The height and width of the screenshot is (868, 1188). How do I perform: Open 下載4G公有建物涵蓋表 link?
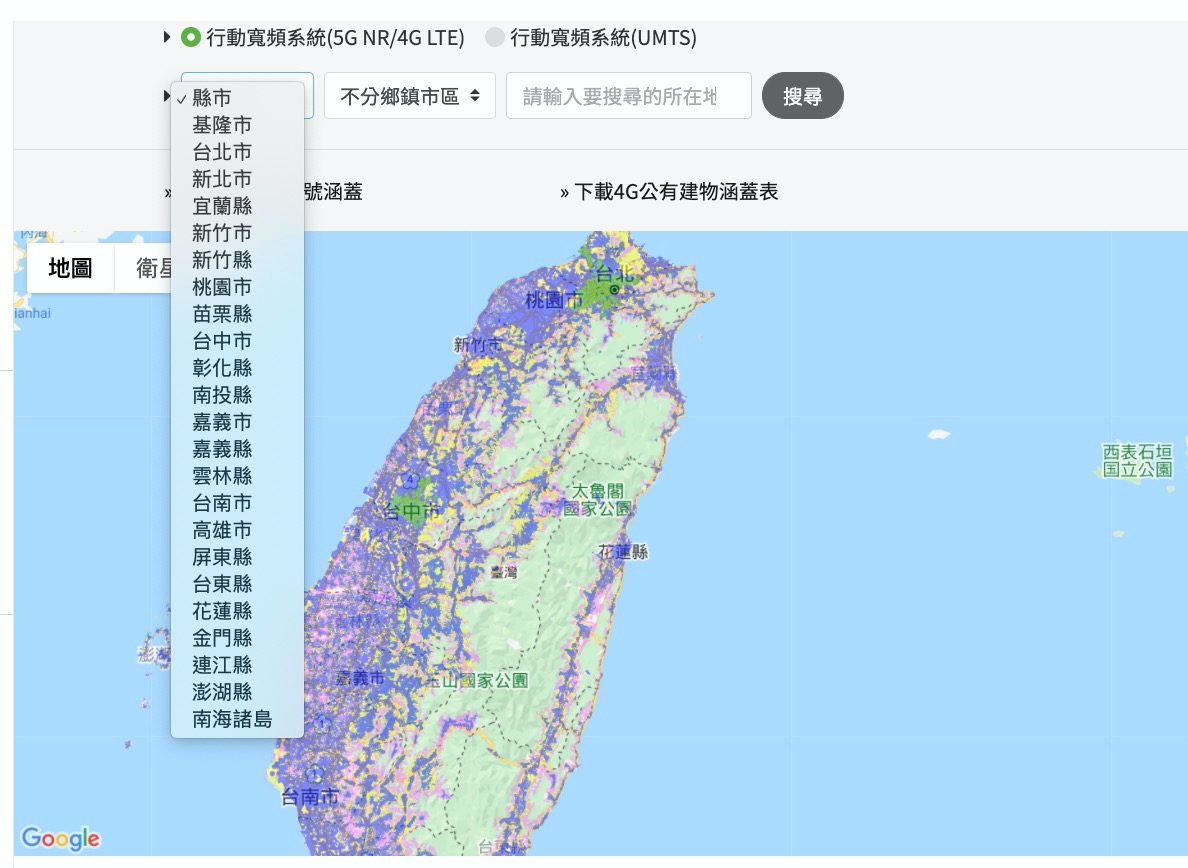(676, 192)
